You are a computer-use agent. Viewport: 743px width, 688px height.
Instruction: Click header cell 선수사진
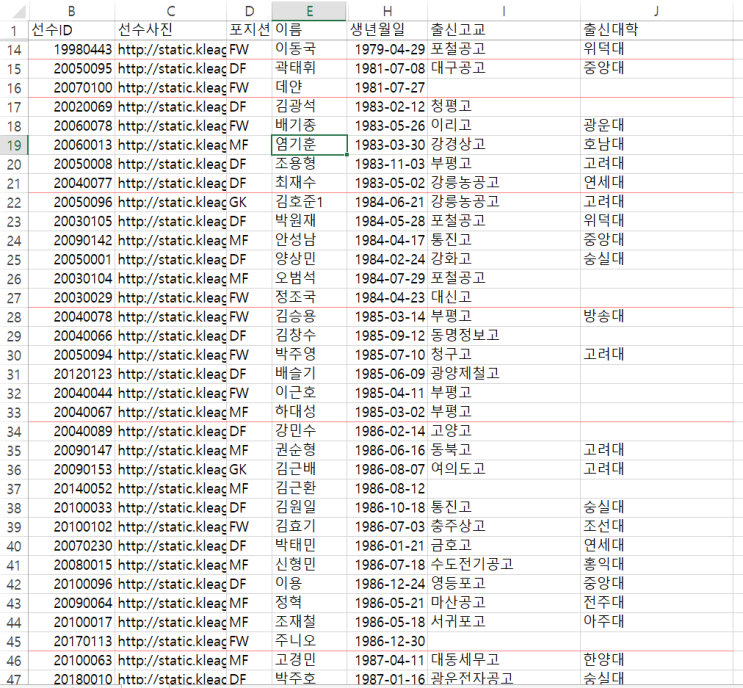point(171,30)
